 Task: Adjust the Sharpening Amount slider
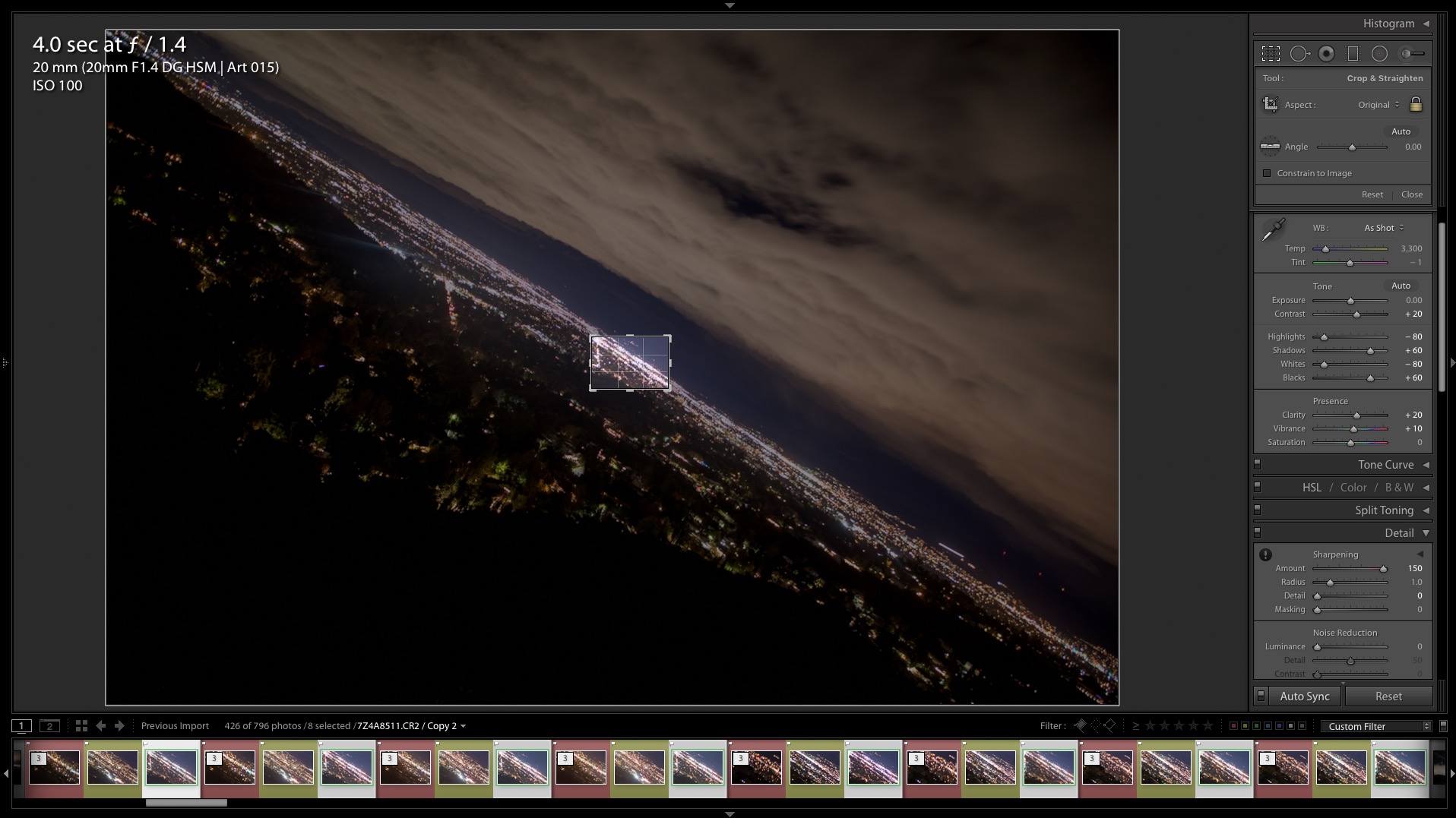click(1350, 569)
